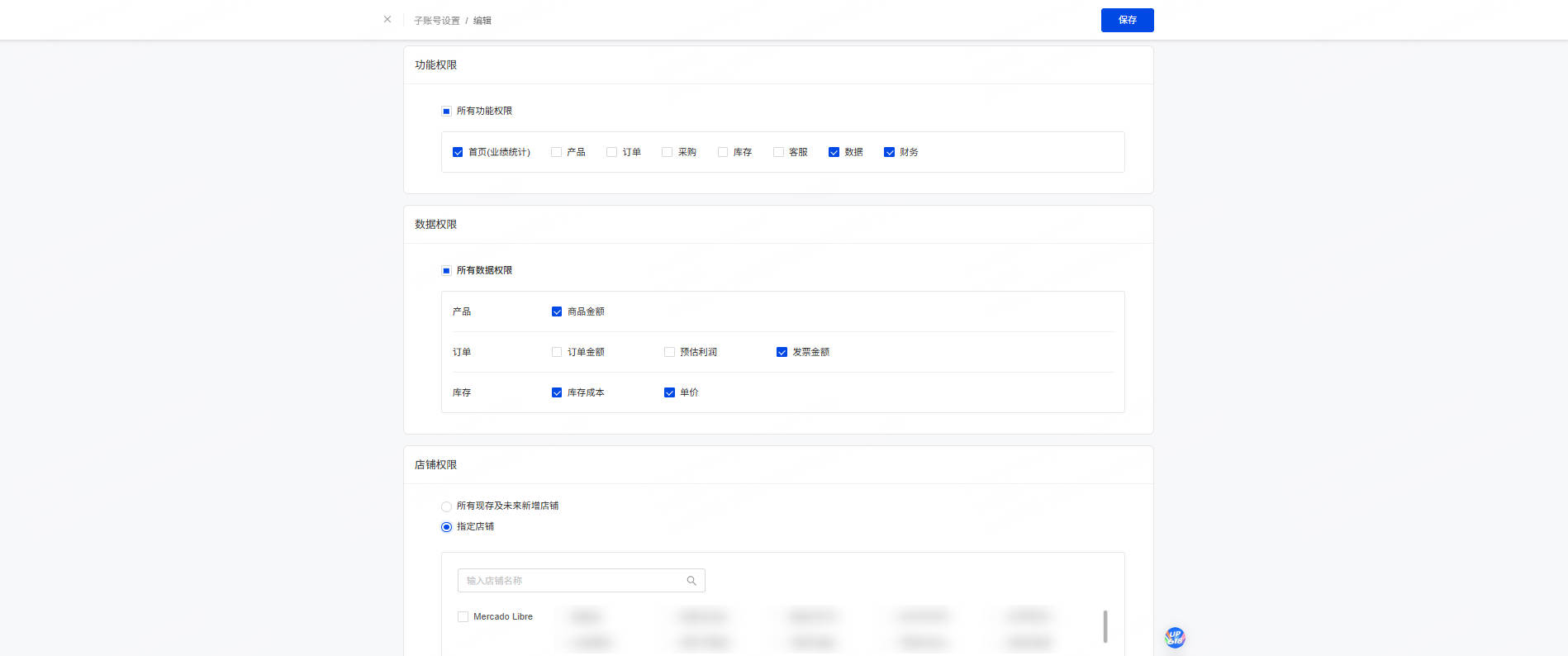This screenshot has width=1568, height=656.
Task: Go back via the 子账号设置 breadcrumb
Action: [437, 21]
